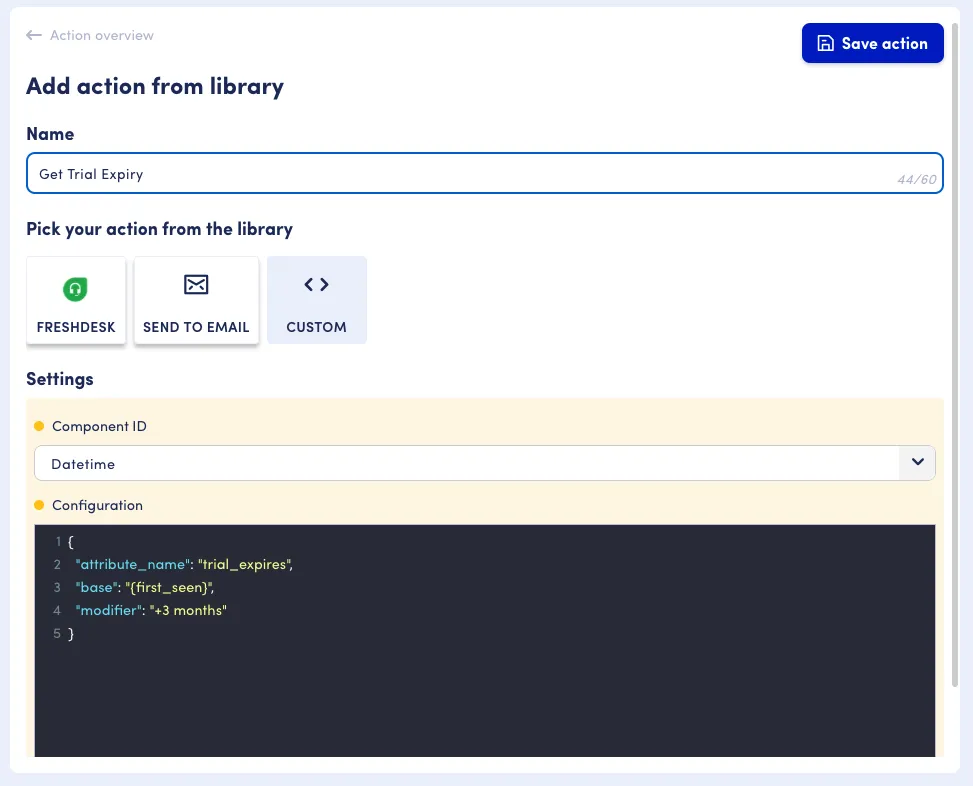Click line number 5 in editor
Viewport: 973px width, 786px height.
57,633
